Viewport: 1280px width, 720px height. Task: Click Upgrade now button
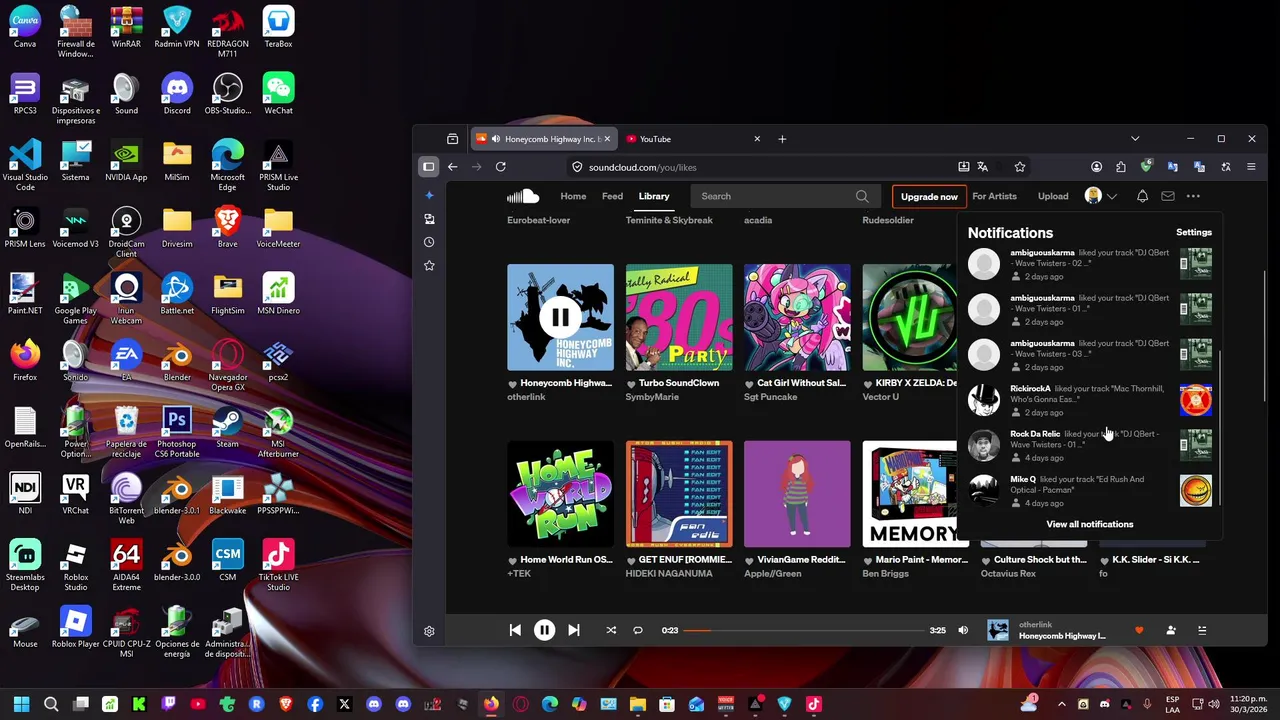click(x=929, y=196)
